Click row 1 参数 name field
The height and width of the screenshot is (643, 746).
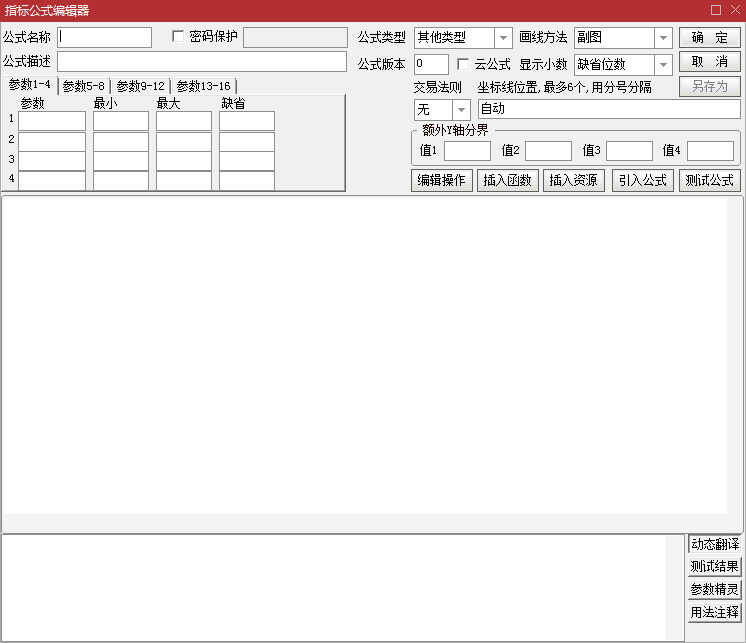pyautogui.click(x=52, y=121)
